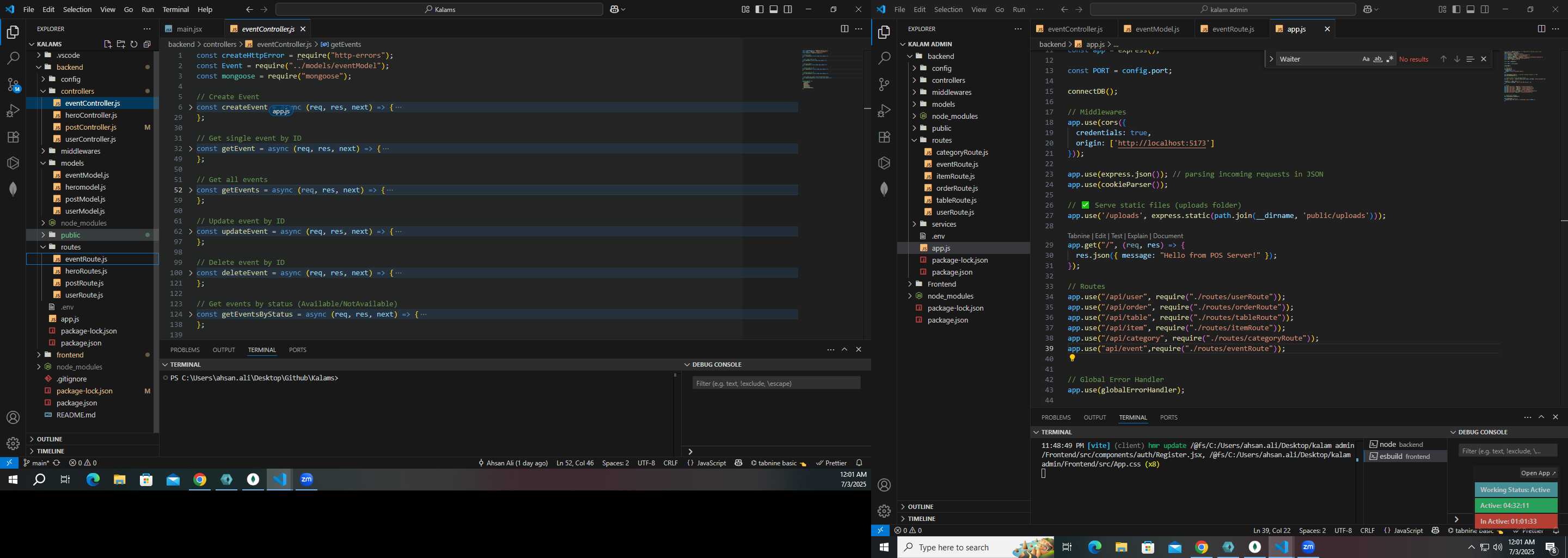Go to next match in find widget
The width and height of the screenshot is (1568, 558).
1456,59
